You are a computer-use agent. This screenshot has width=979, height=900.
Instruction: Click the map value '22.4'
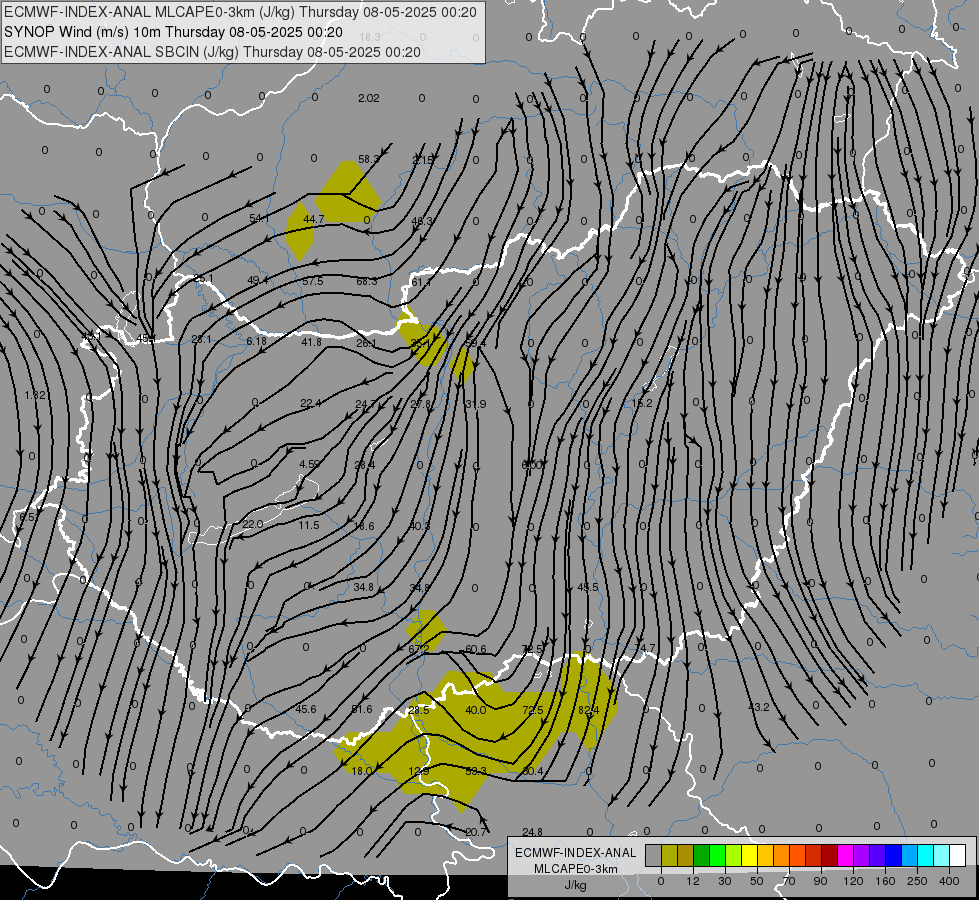tap(310, 403)
